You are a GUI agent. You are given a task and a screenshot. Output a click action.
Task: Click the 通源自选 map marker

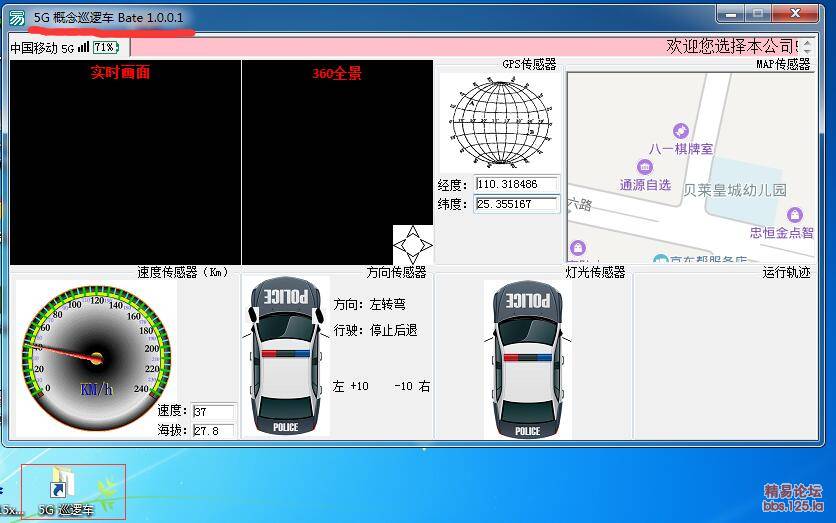[x=645, y=167]
